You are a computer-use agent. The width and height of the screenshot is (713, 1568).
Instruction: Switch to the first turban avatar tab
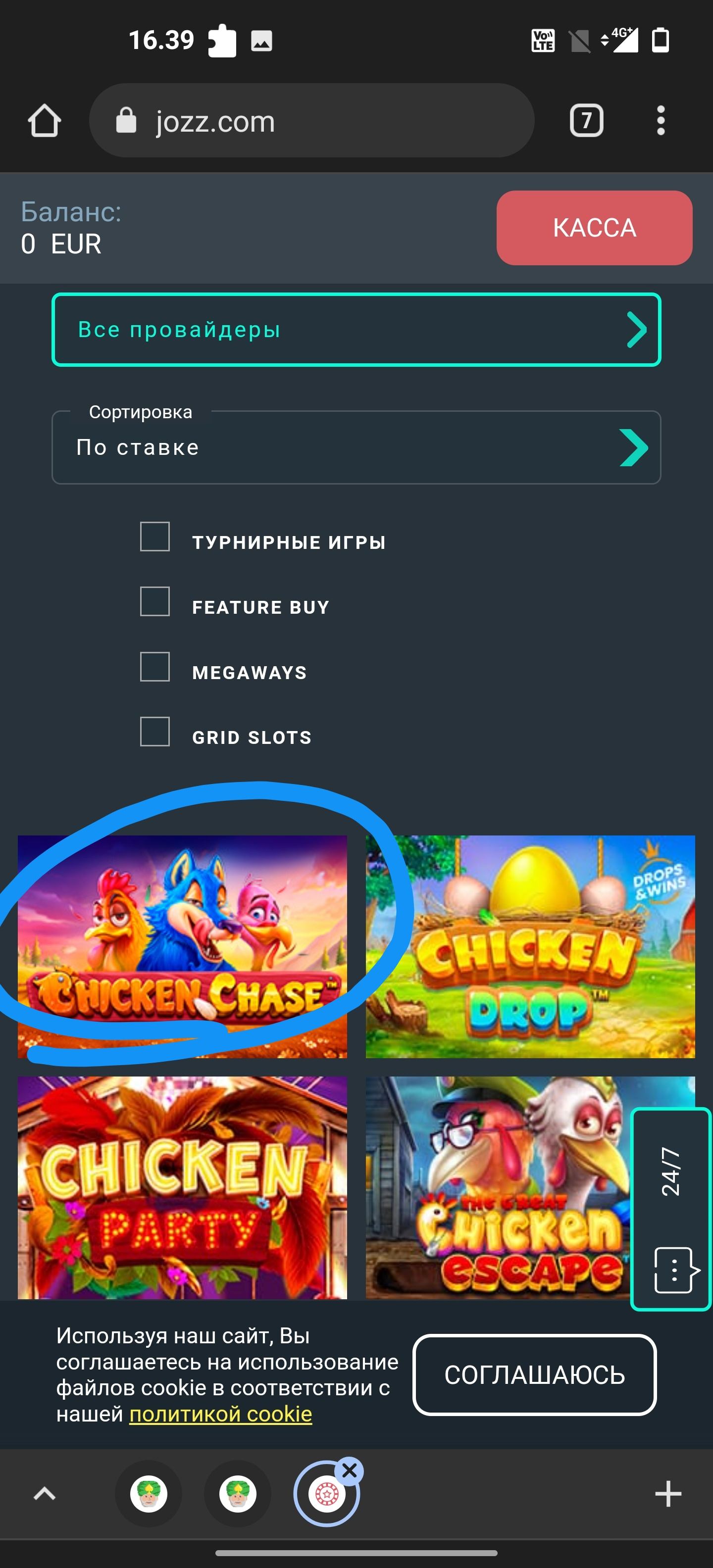149,1494
